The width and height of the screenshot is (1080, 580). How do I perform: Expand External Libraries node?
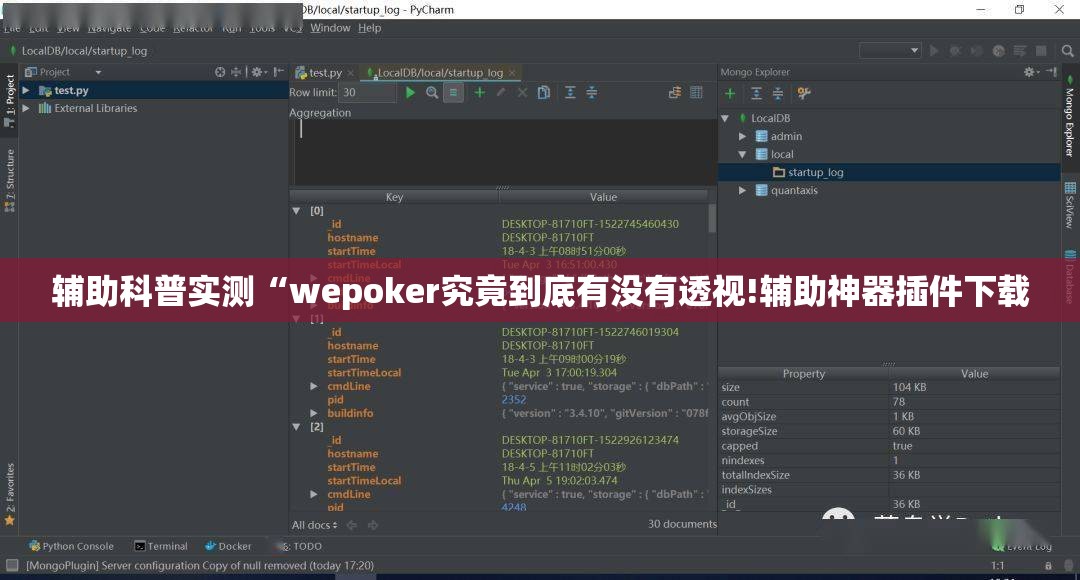pos(26,108)
